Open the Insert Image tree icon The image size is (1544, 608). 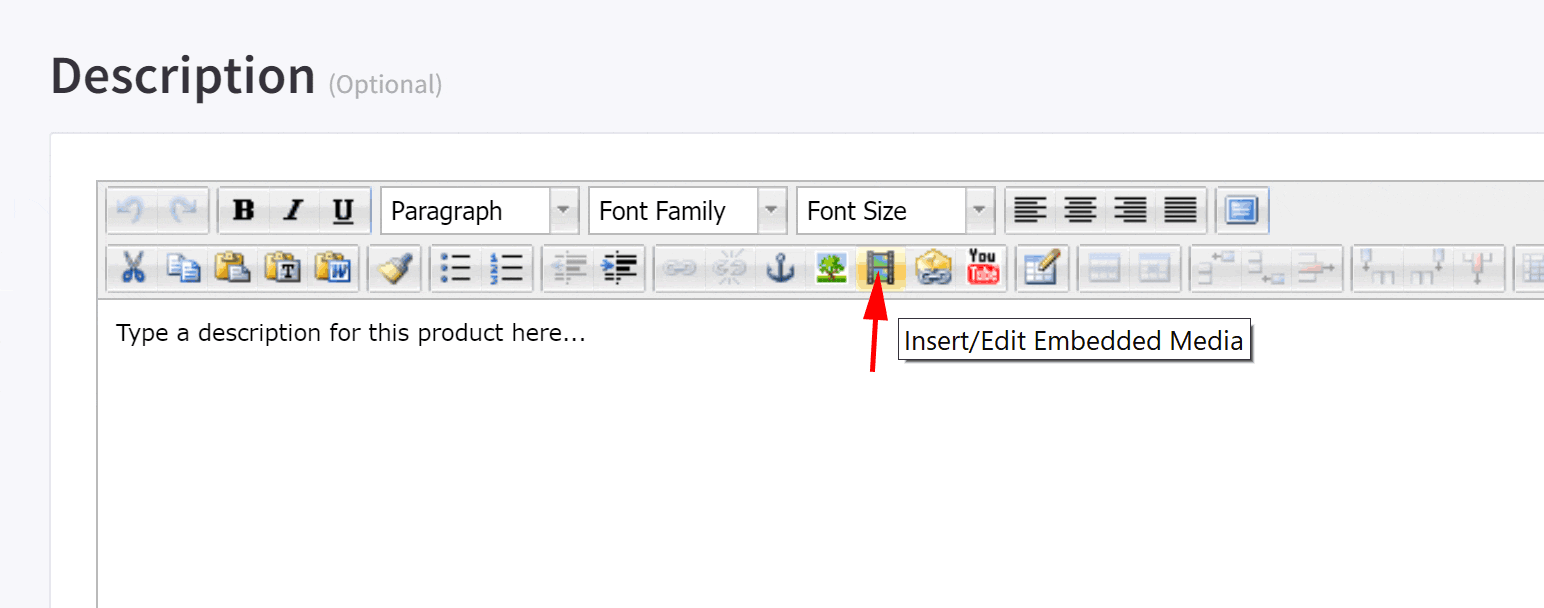point(830,268)
